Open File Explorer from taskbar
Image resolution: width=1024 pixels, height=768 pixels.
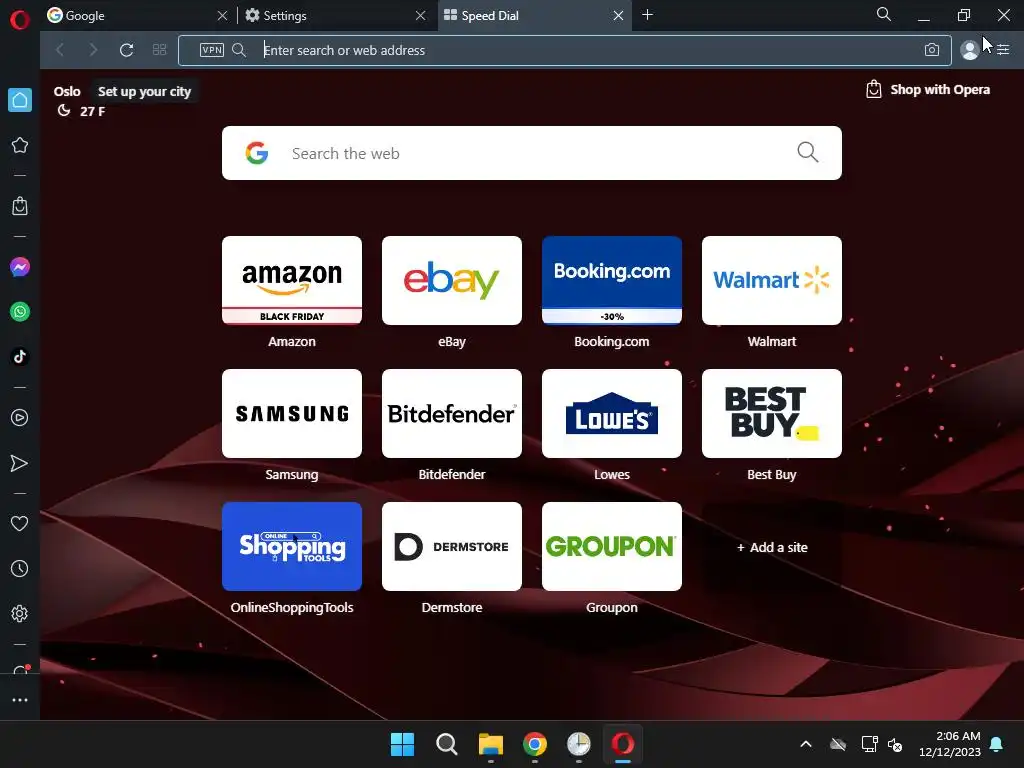coord(490,744)
